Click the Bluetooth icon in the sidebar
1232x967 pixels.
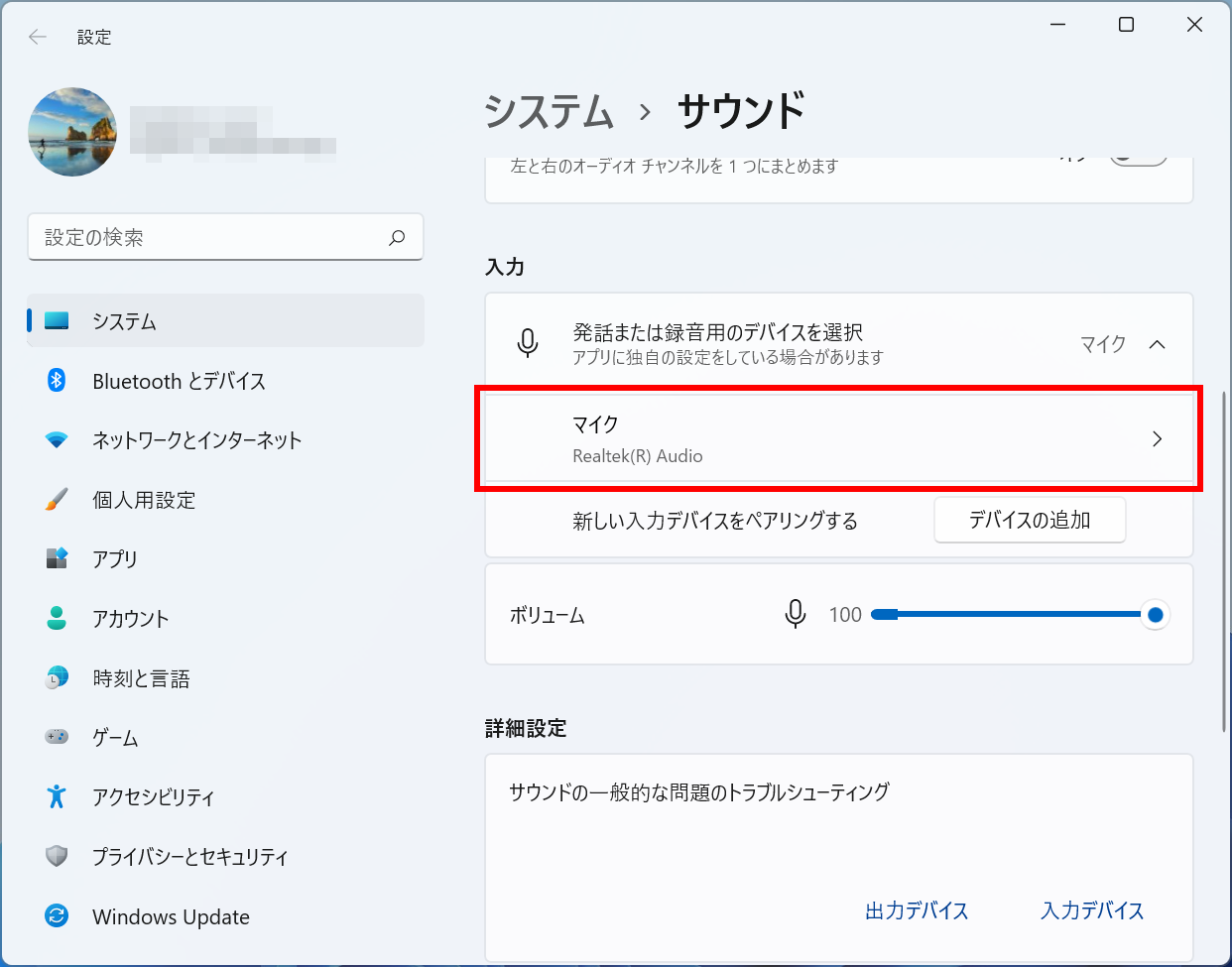(57, 380)
